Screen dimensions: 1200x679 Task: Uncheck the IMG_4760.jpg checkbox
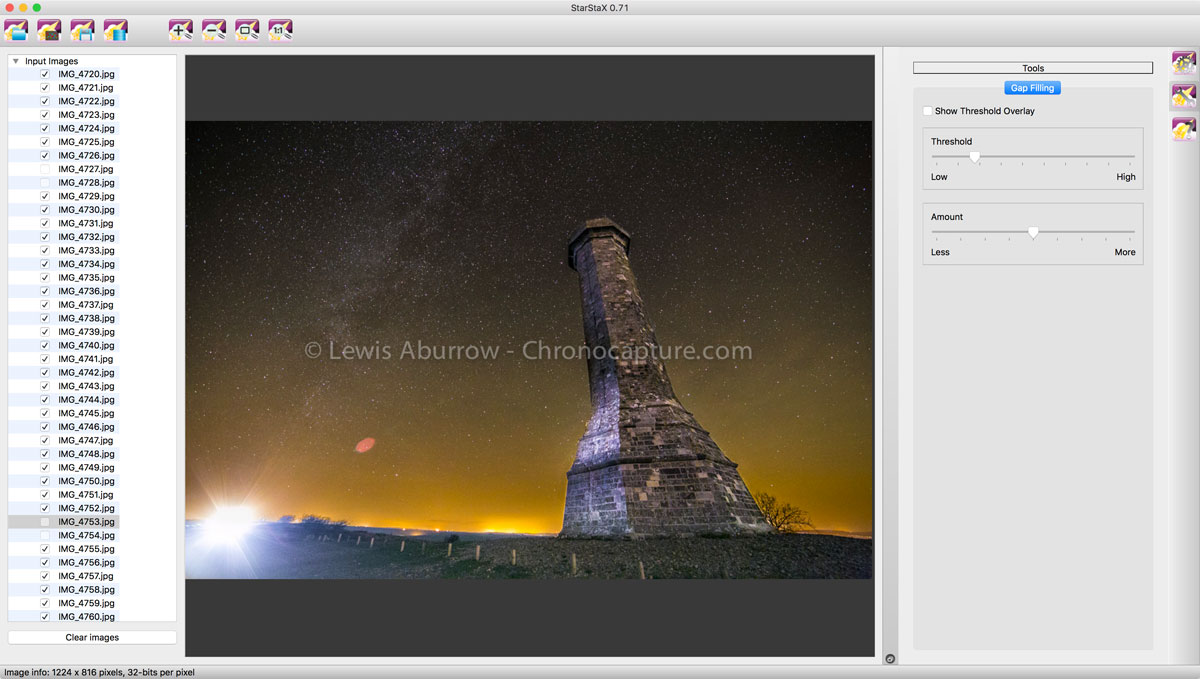tap(45, 617)
